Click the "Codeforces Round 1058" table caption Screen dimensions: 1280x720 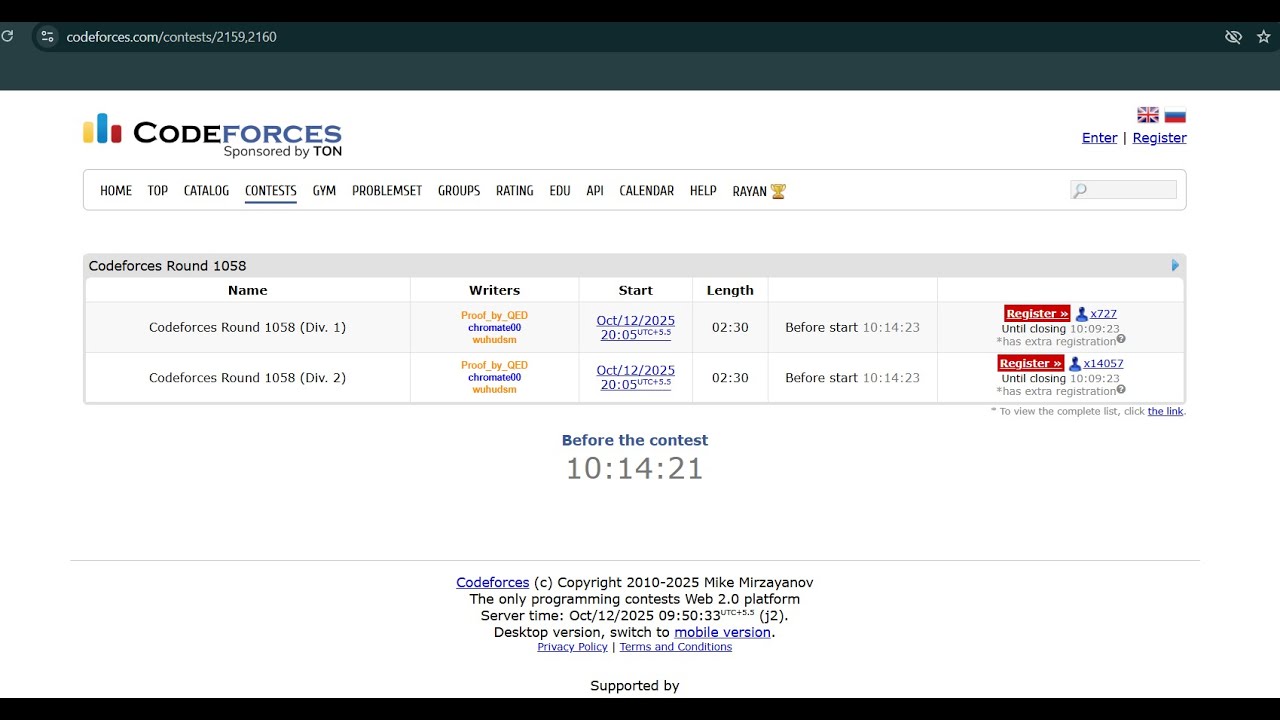point(167,266)
